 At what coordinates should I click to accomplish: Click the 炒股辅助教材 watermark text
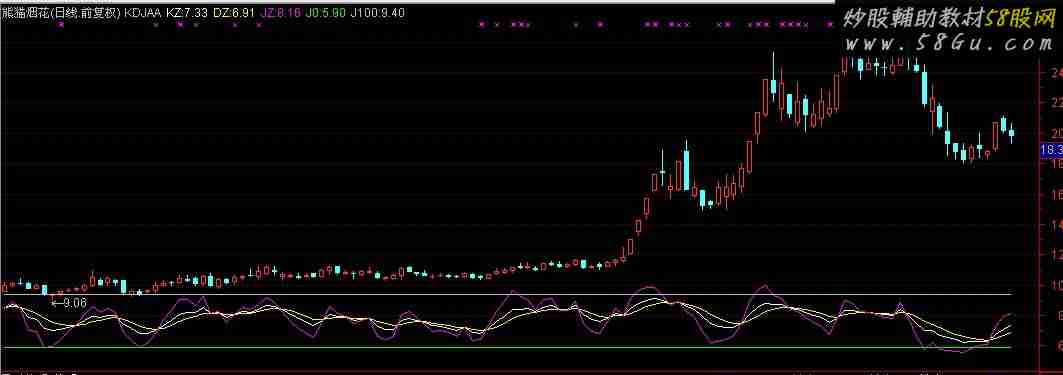[913, 19]
